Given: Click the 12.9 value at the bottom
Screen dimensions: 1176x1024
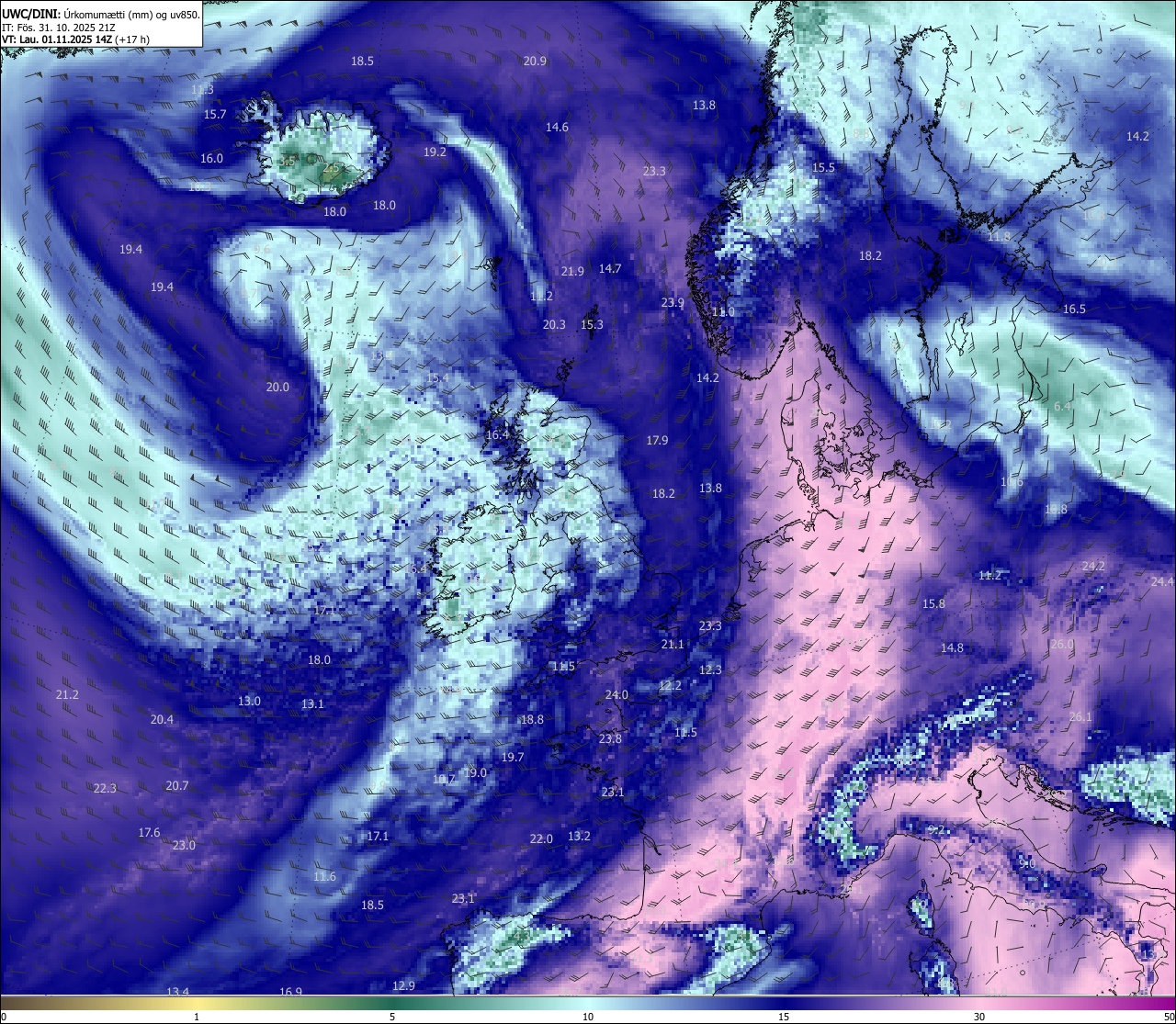Looking at the screenshot, I should coord(403,986).
